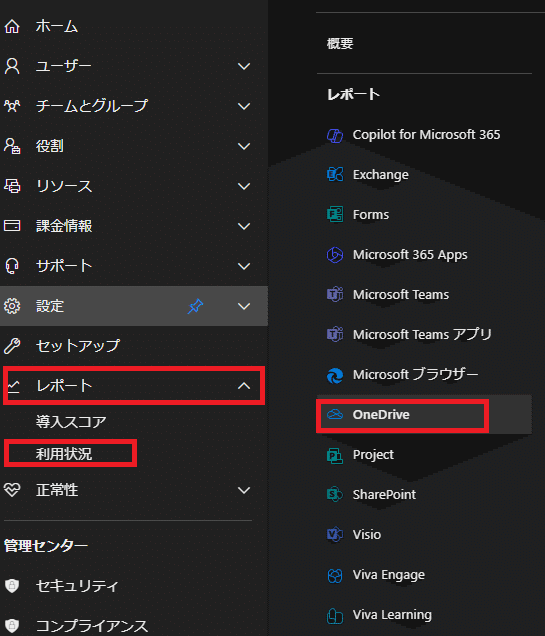Image resolution: width=545 pixels, height=636 pixels.
Task: Open the Viva Engage icon
Action: 335,575
